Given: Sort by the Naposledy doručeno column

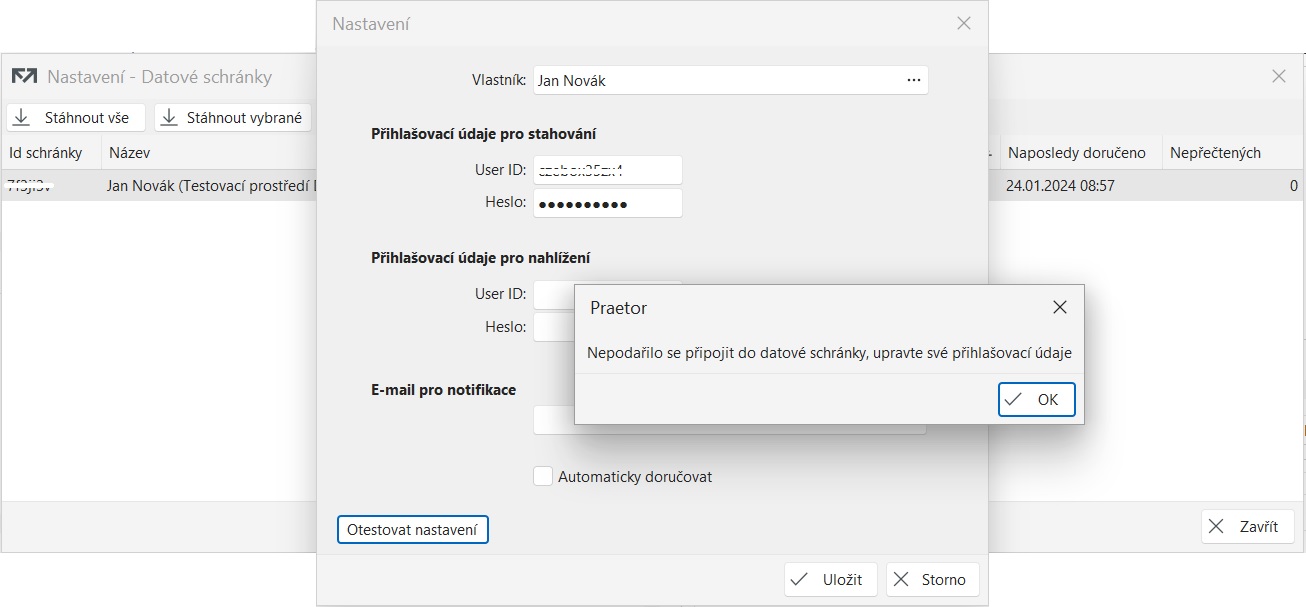Looking at the screenshot, I should [1075, 153].
